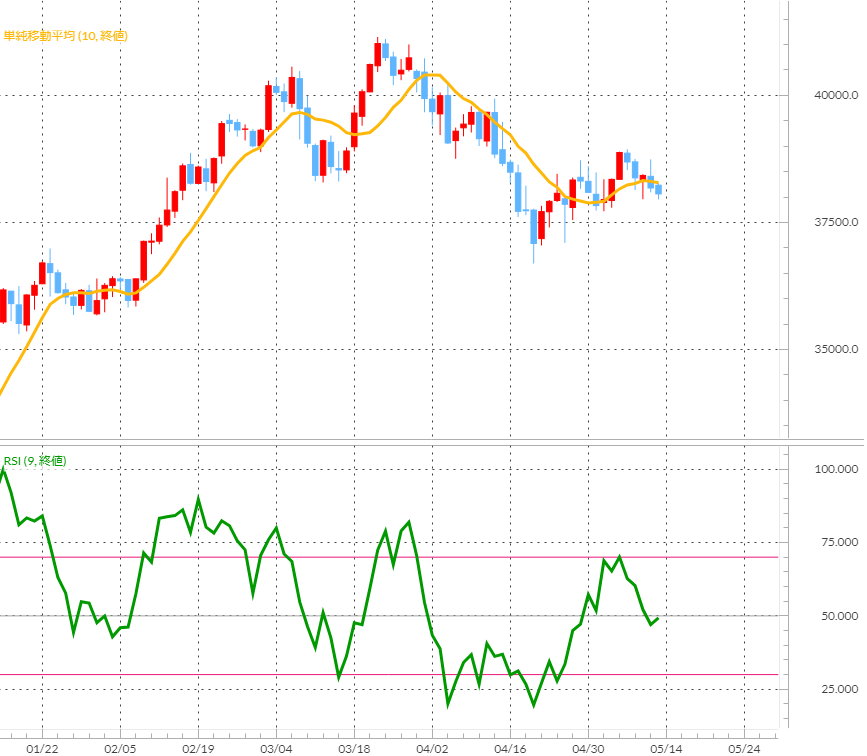Select the simple moving average (10, 終値) label
Viewport: 867px width, 756px height.
[66, 36]
